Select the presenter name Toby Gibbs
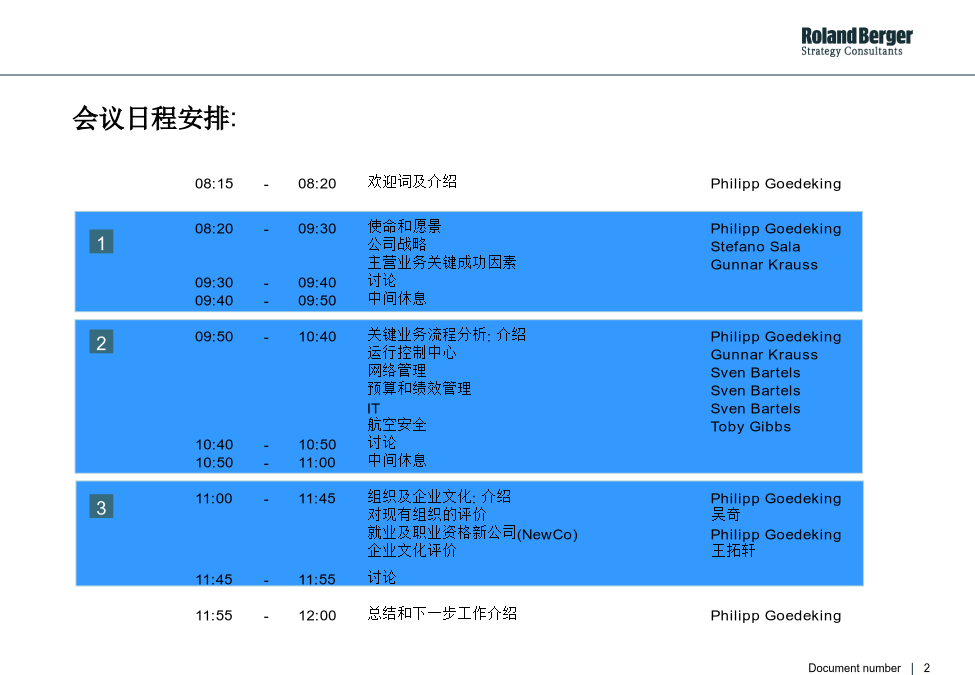 pos(751,427)
